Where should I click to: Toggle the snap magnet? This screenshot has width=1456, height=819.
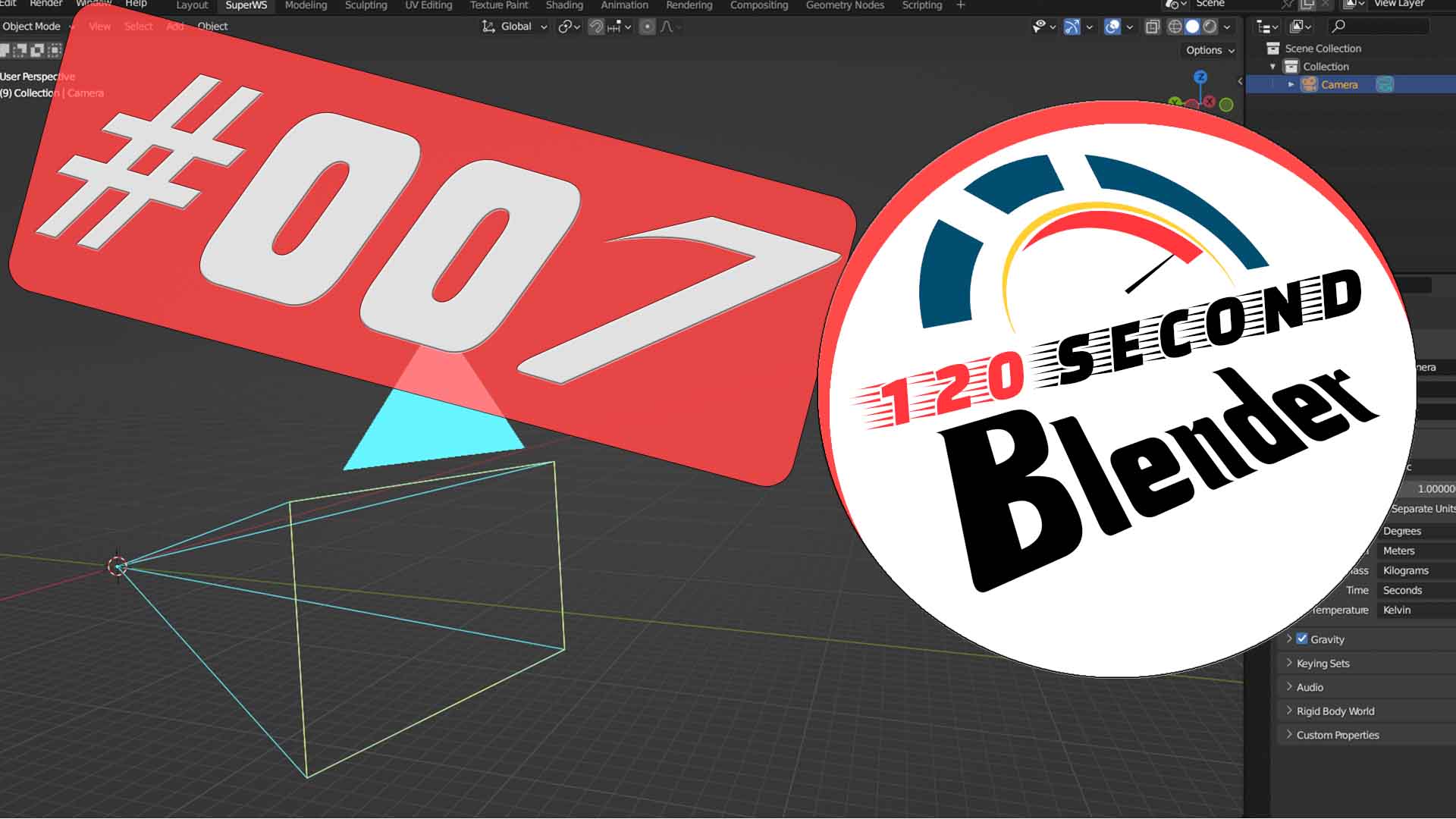tap(596, 27)
